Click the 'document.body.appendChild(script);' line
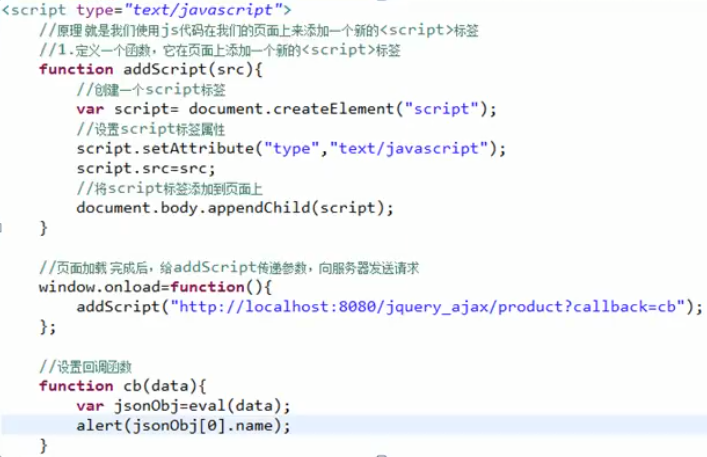 (235, 208)
